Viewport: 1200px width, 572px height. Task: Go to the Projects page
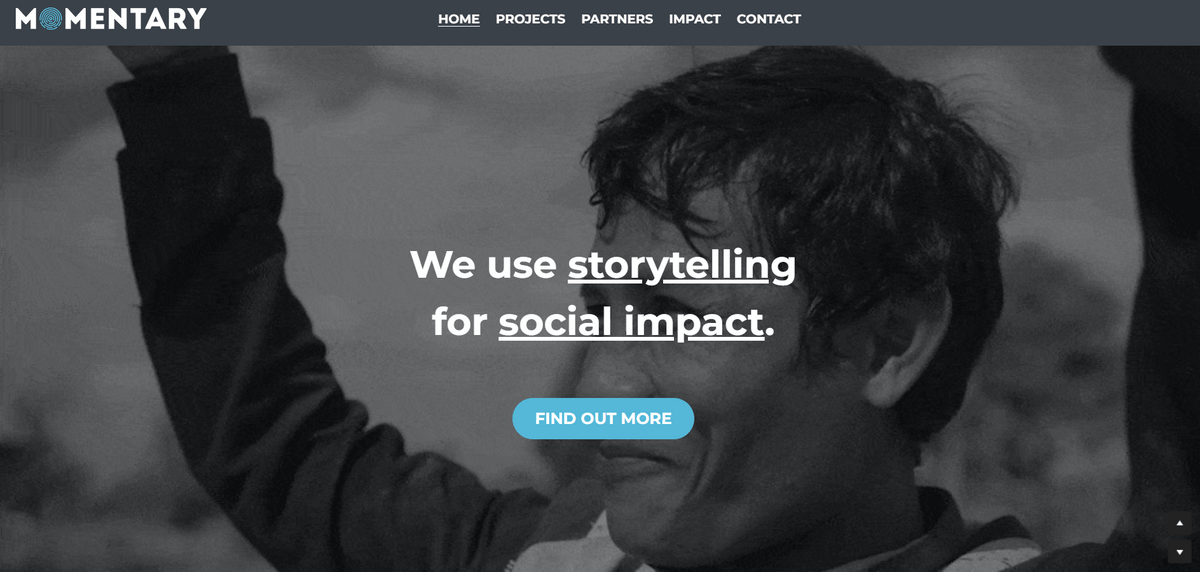[x=530, y=19]
